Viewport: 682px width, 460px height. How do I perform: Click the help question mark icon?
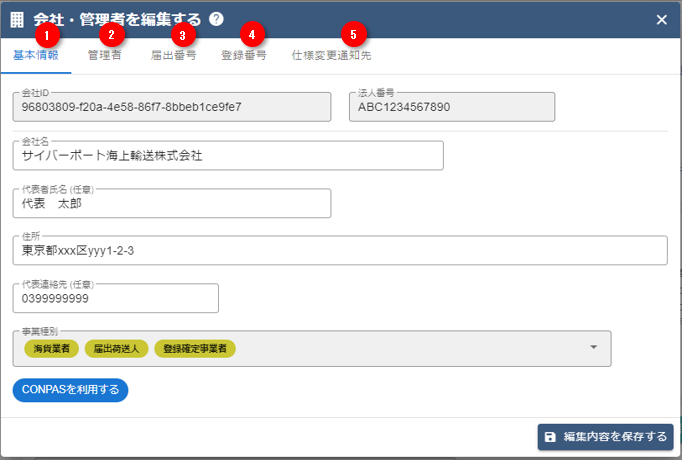click(x=216, y=19)
